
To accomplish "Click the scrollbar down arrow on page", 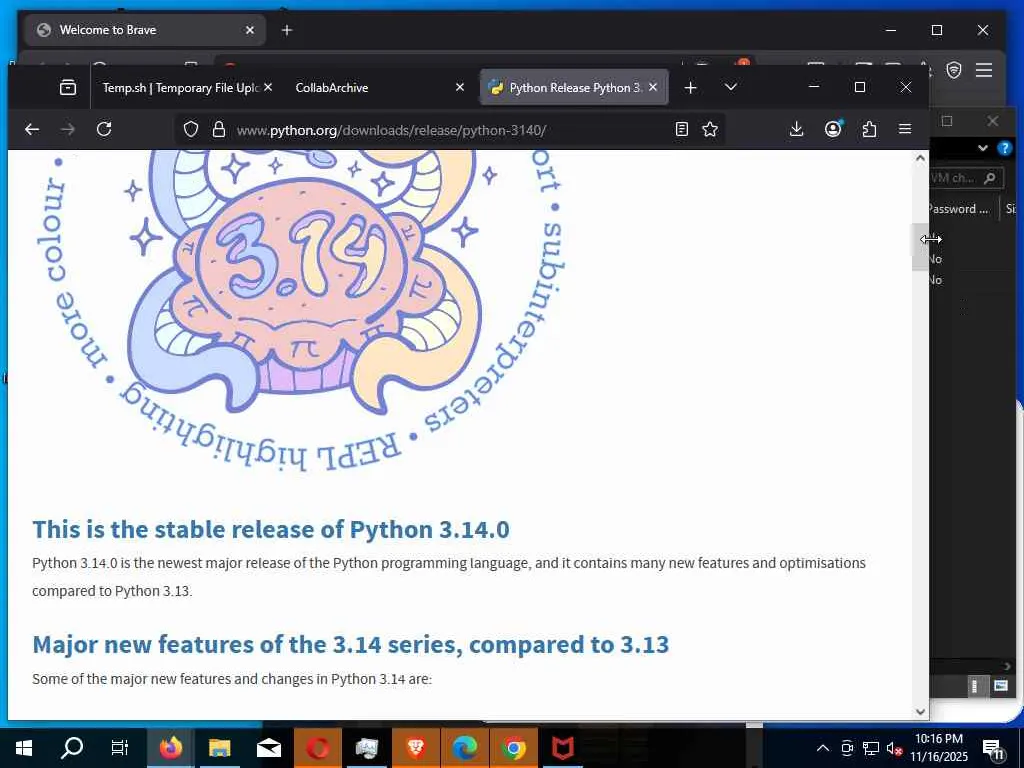I will click(x=920, y=711).
